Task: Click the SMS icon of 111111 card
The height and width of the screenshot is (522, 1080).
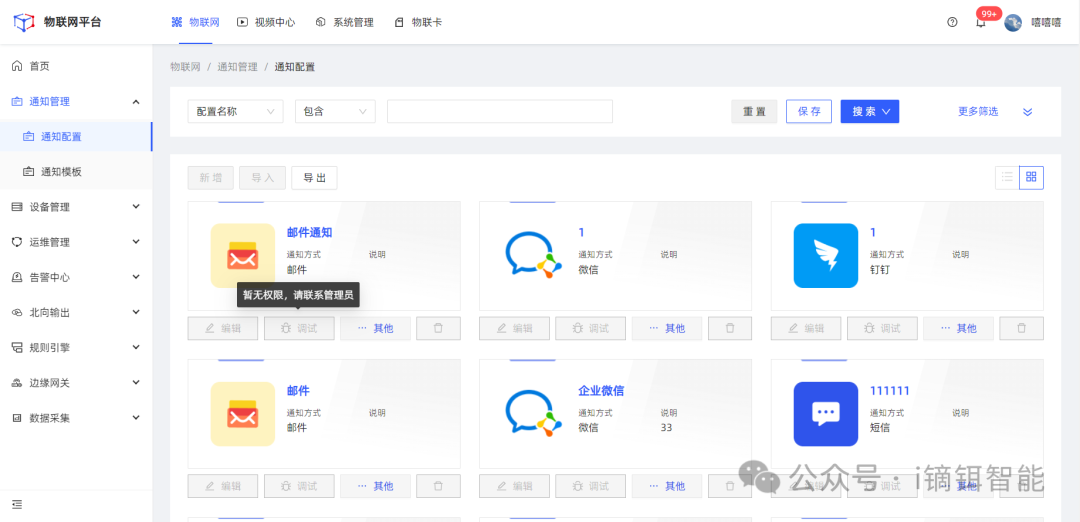Action: pyautogui.click(x=825, y=413)
